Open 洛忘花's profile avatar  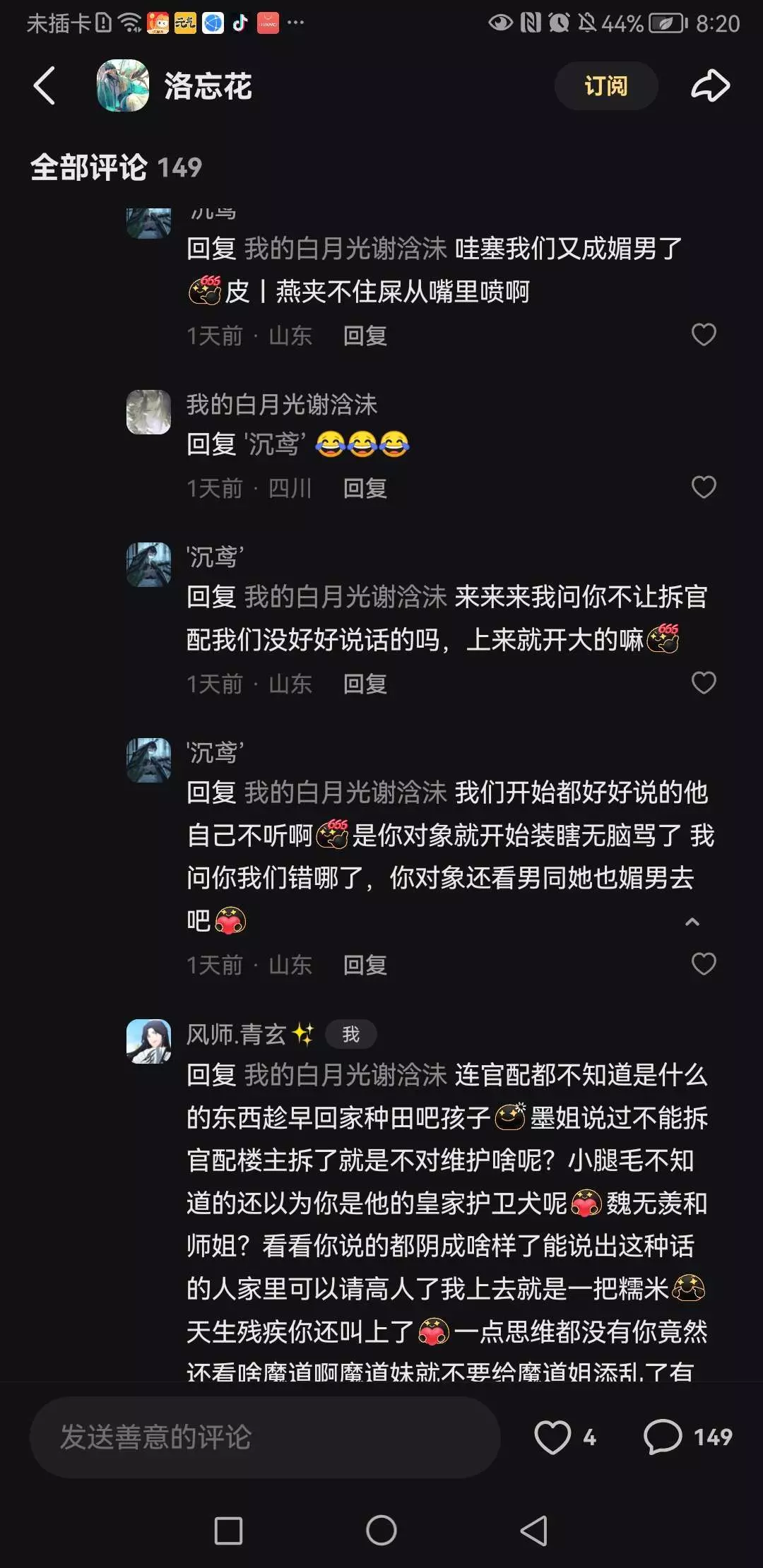123,85
